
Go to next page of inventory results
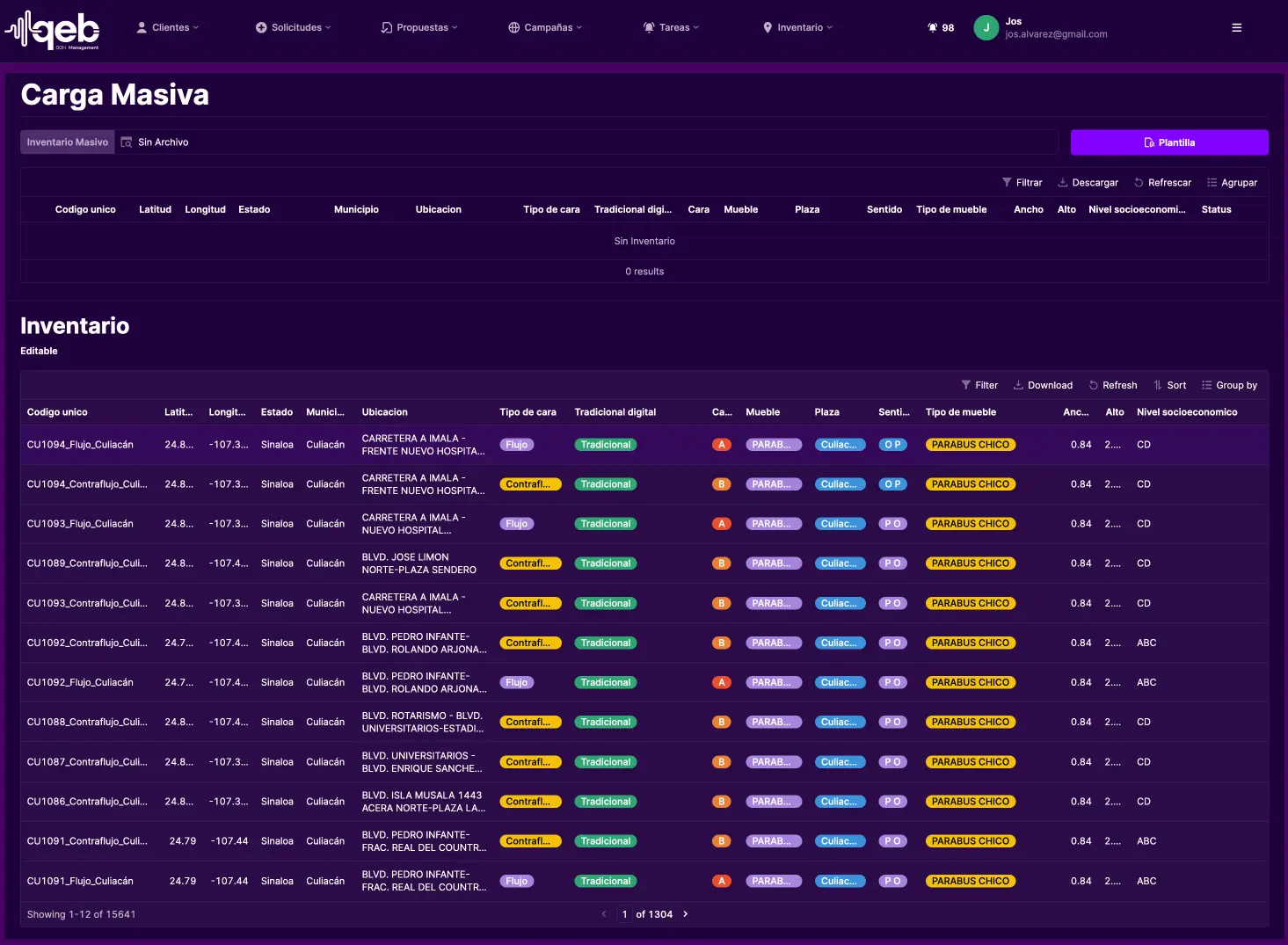686,914
